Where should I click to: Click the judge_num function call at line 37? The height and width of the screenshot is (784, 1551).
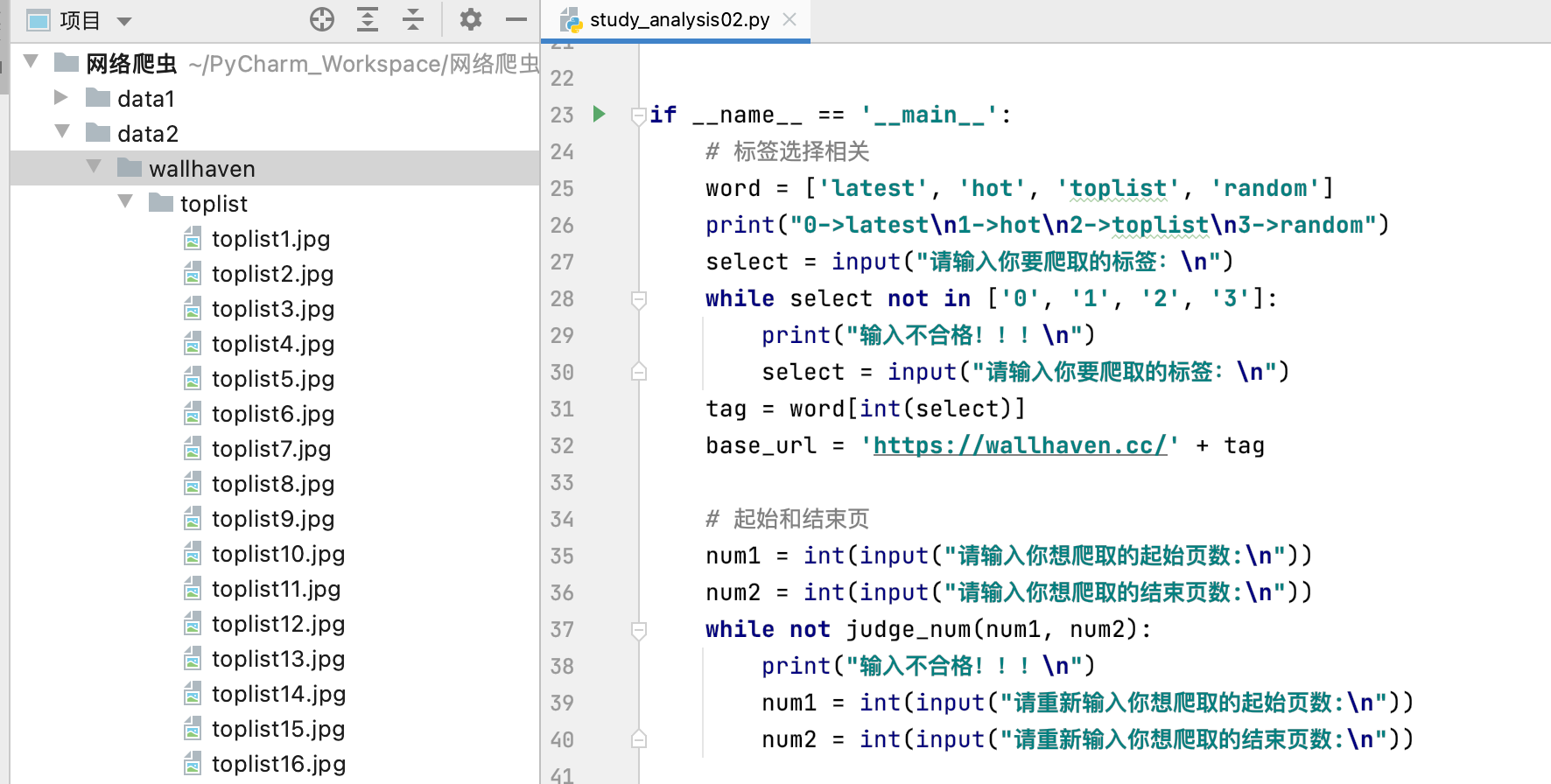[908, 629]
